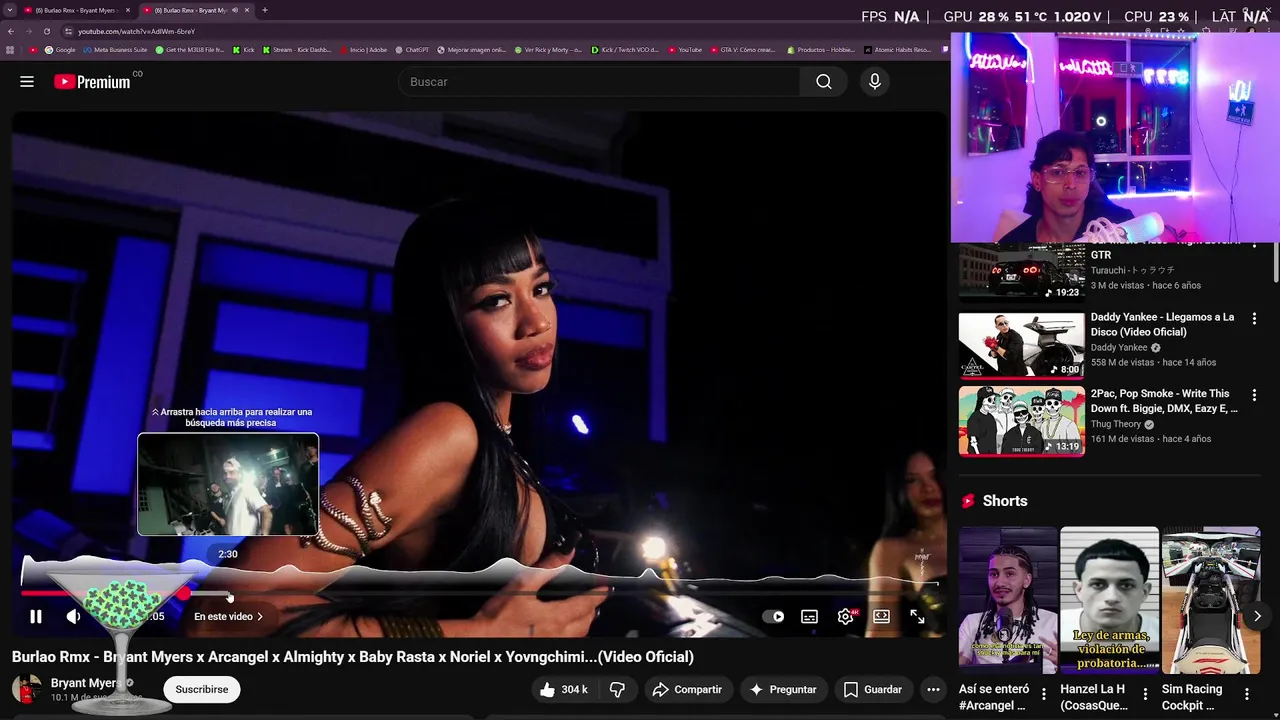
Task: Open Daddy Yankee Llegamos a La Disco thumbnail
Action: pos(1022,346)
